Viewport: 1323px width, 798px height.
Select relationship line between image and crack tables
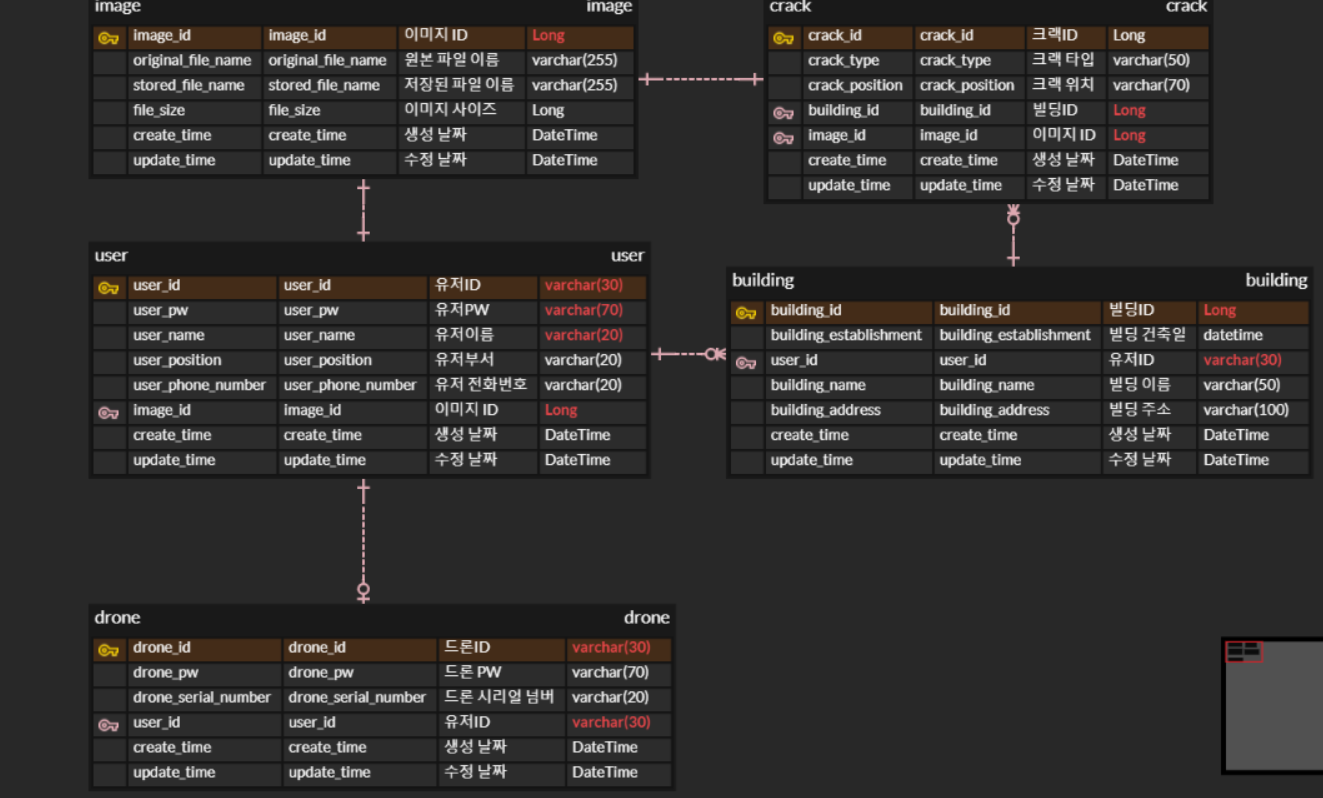tap(701, 79)
